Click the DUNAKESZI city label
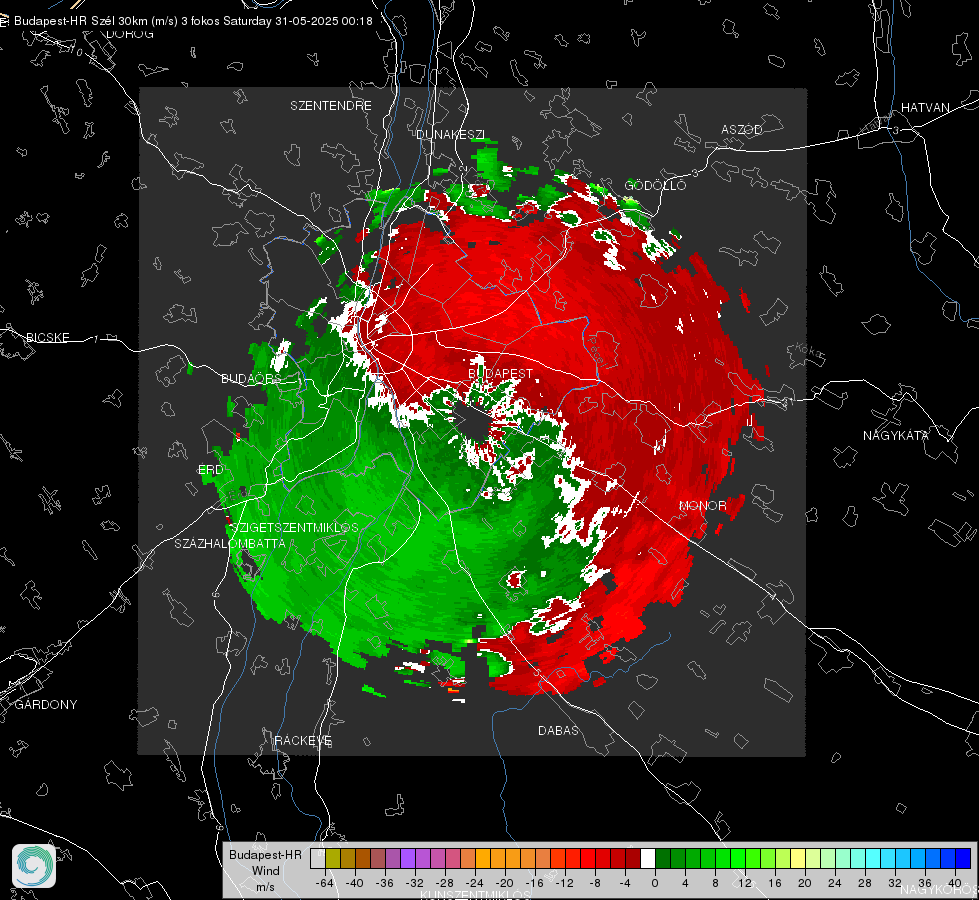 click(x=450, y=134)
